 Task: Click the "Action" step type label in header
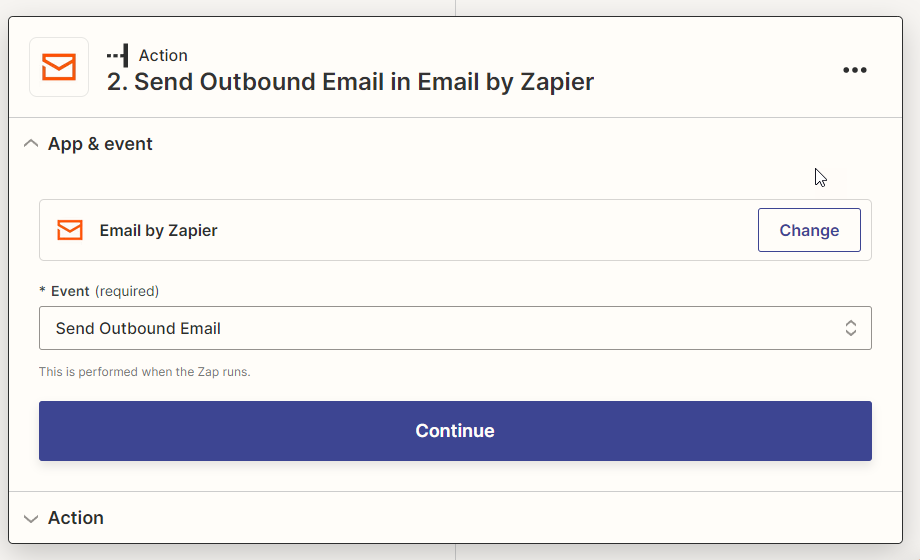coord(163,56)
